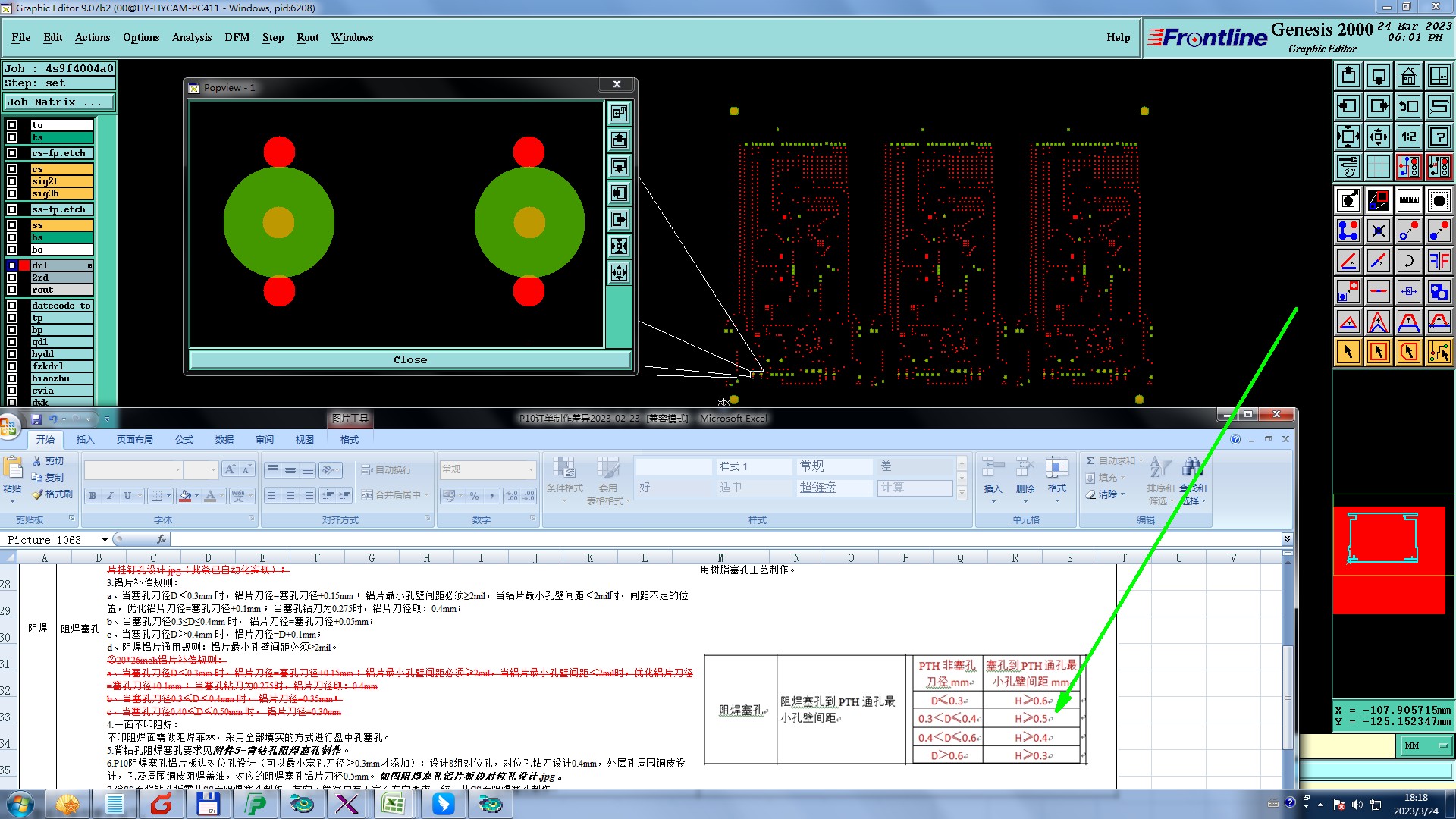
Task: Click red board overview thumbnail
Action: pyautogui.click(x=1389, y=560)
